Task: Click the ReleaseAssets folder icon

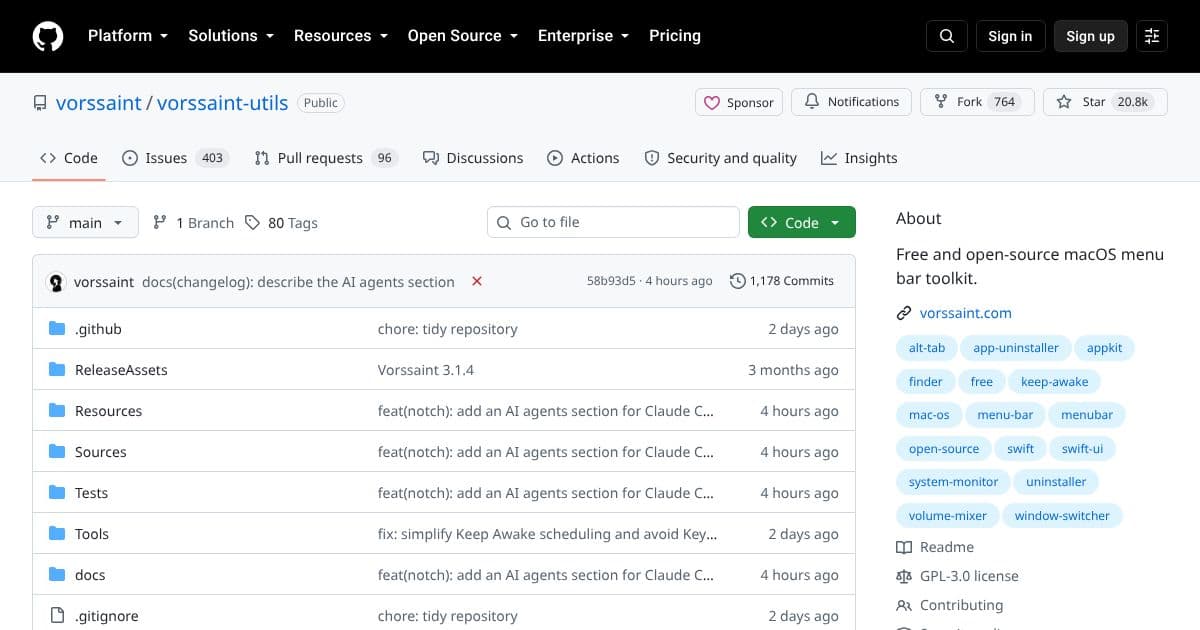Action: [57, 370]
